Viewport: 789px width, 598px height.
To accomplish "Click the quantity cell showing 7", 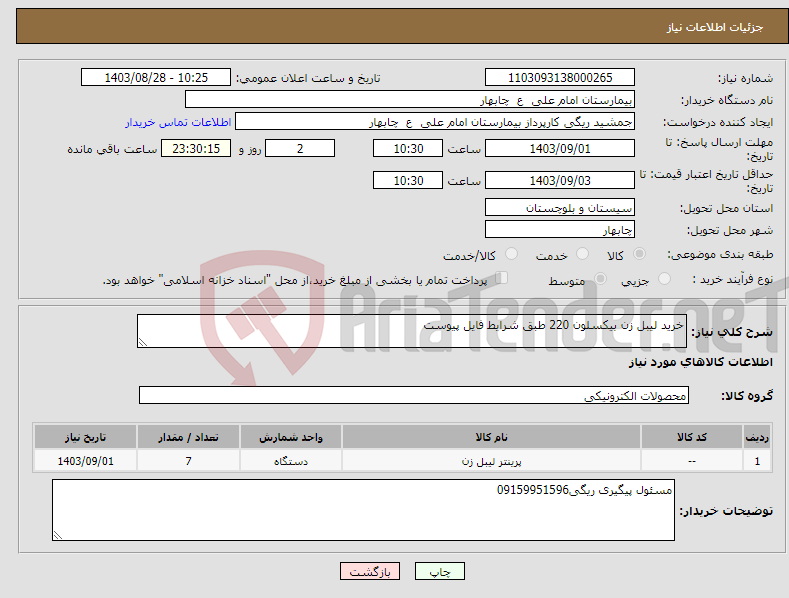I will (x=188, y=461).
